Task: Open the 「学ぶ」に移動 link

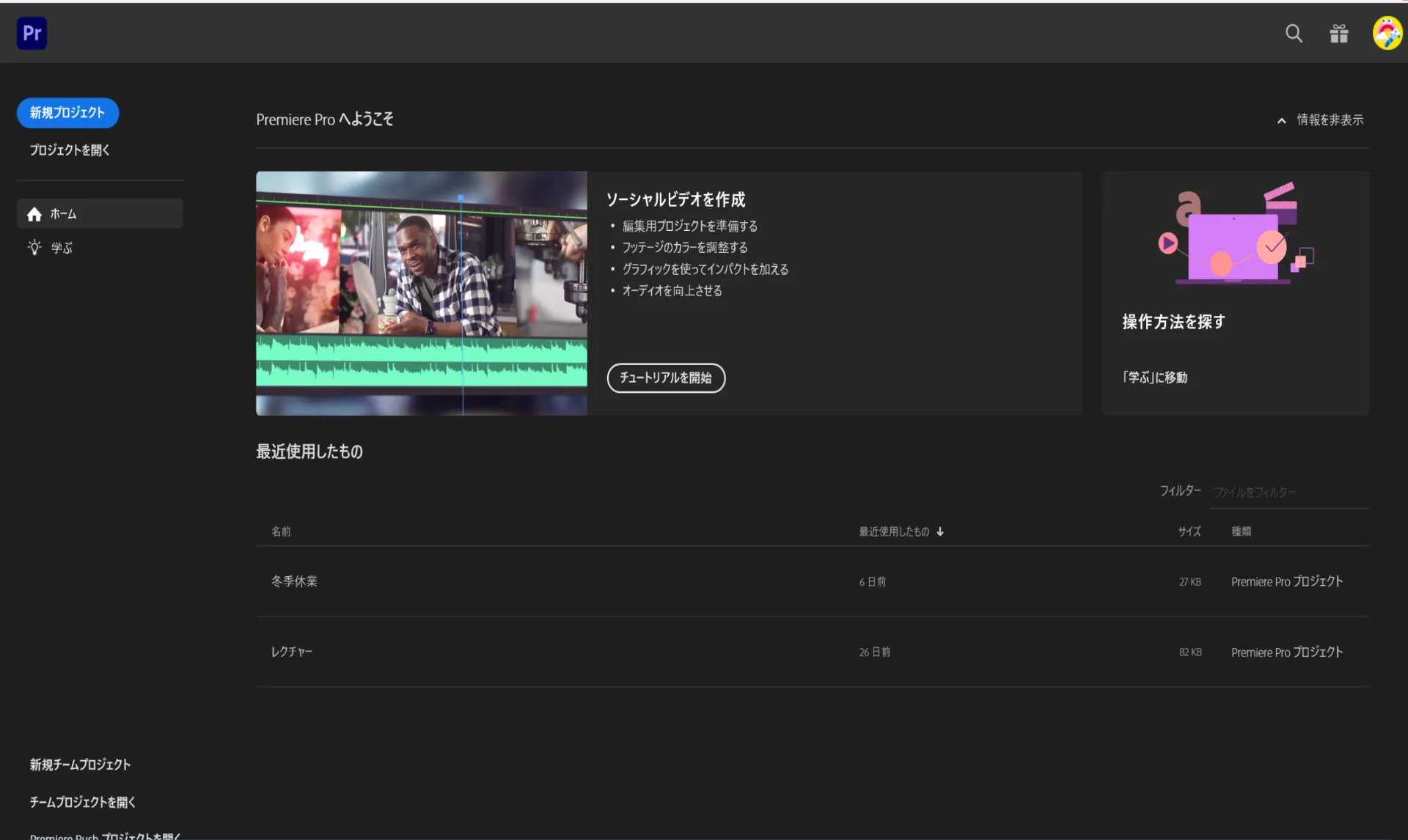Action: [x=1155, y=377]
